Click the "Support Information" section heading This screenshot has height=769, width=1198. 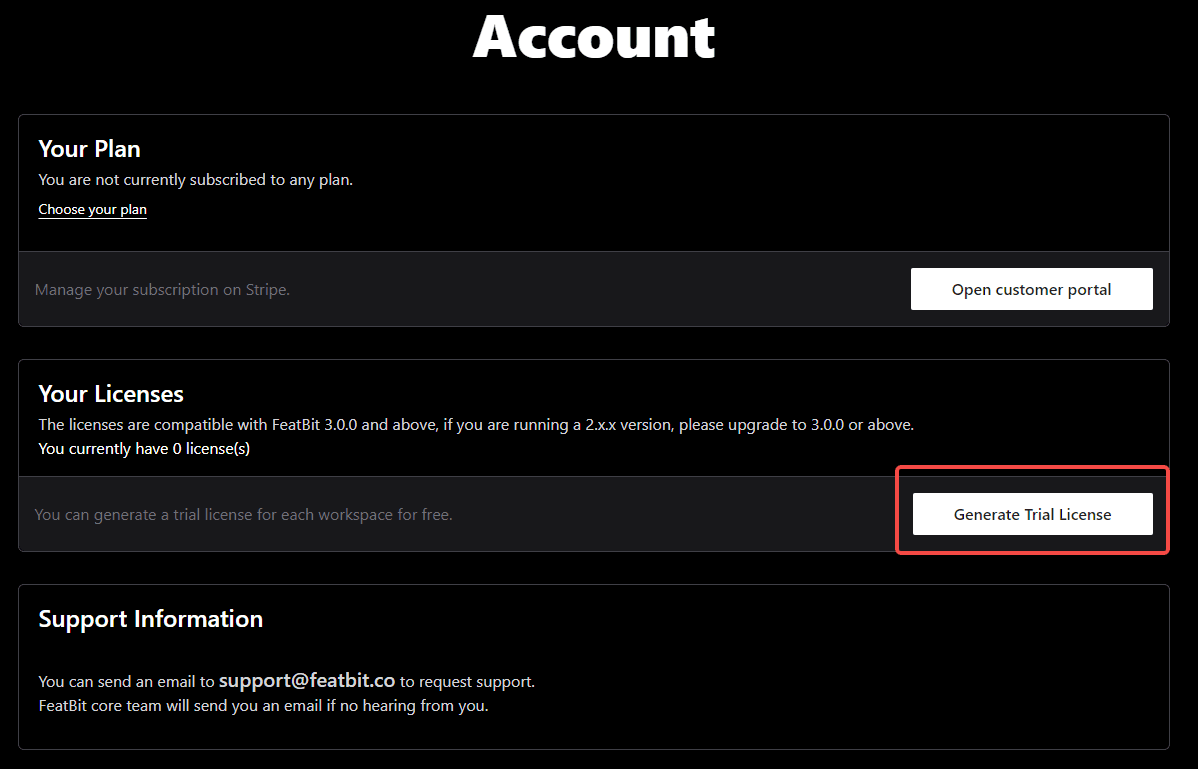pyautogui.click(x=150, y=618)
